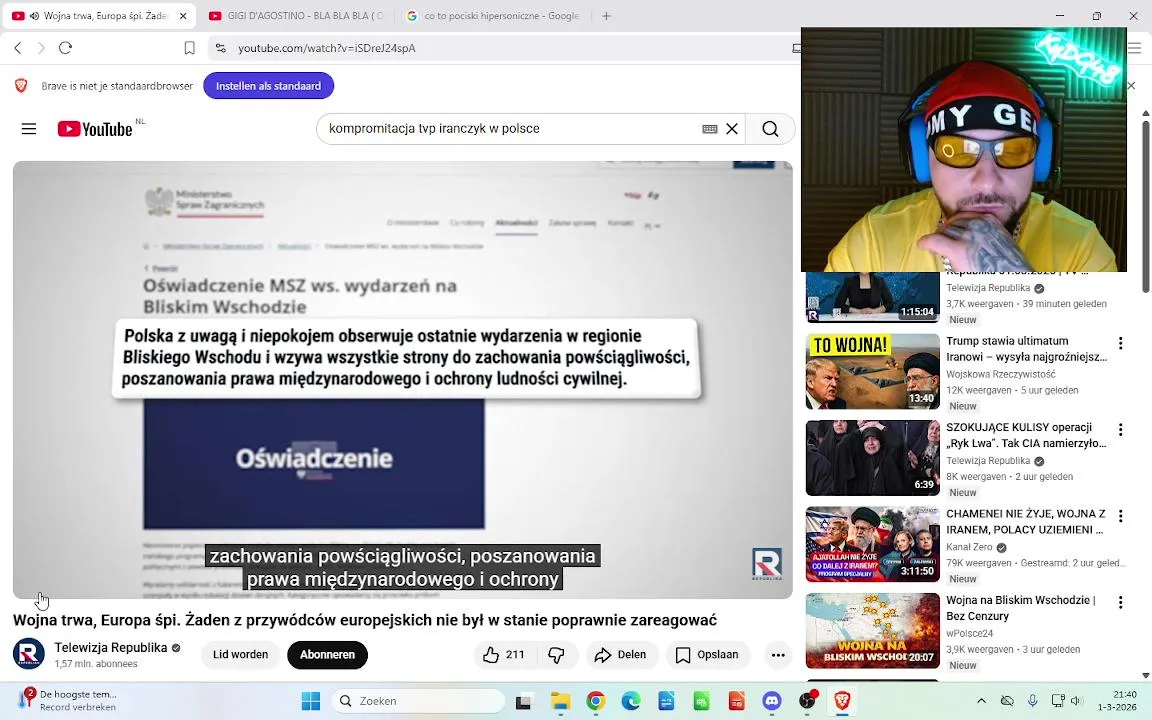Open Brave browser taskbar icon
This screenshot has height=720, width=1152.
[842, 702]
